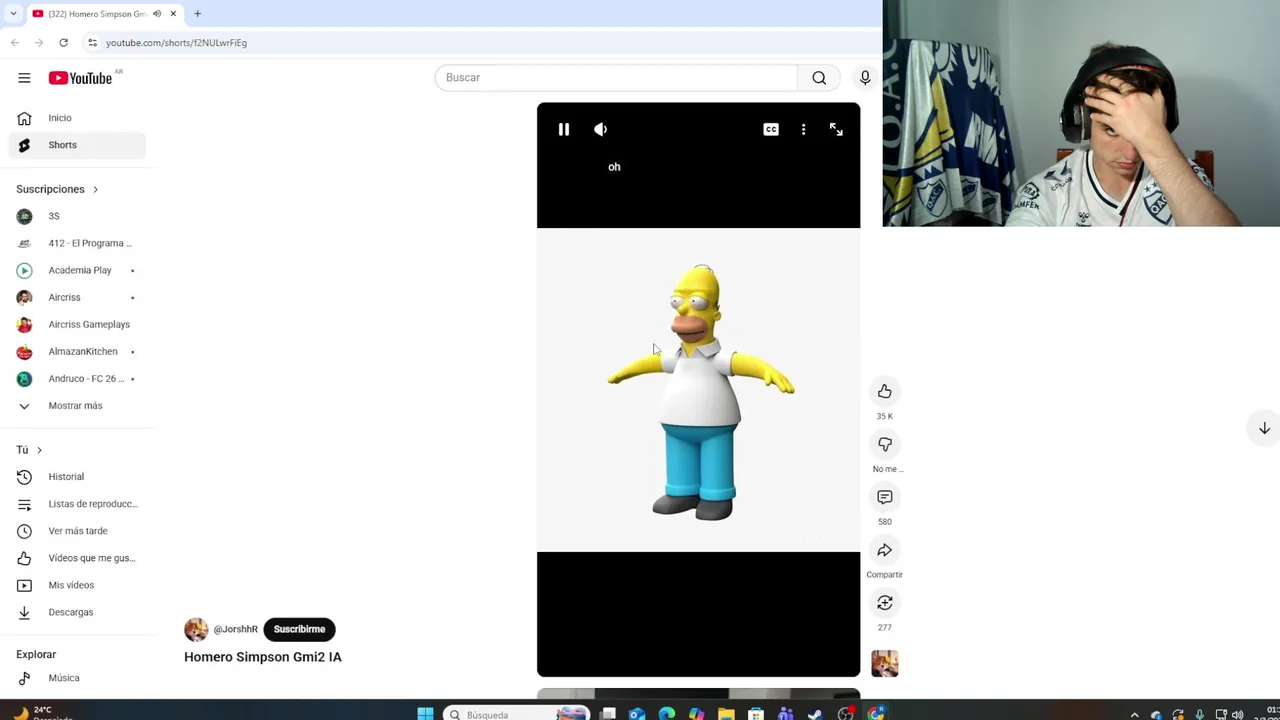1280x720 pixels.
Task: Click the Homero Simpson Gmi2 IA title
Action: [263, 657]
